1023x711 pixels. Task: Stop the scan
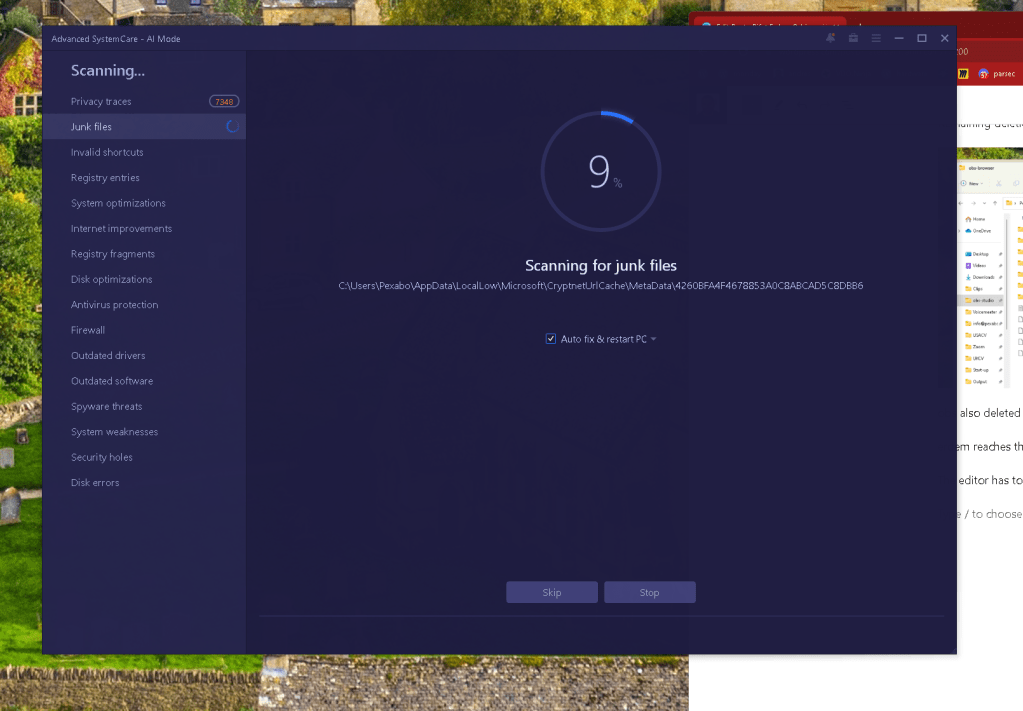[x=650, y=592]
